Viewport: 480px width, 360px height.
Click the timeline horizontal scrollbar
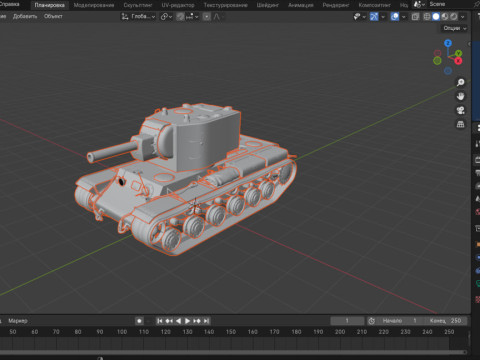pos(233,352)
